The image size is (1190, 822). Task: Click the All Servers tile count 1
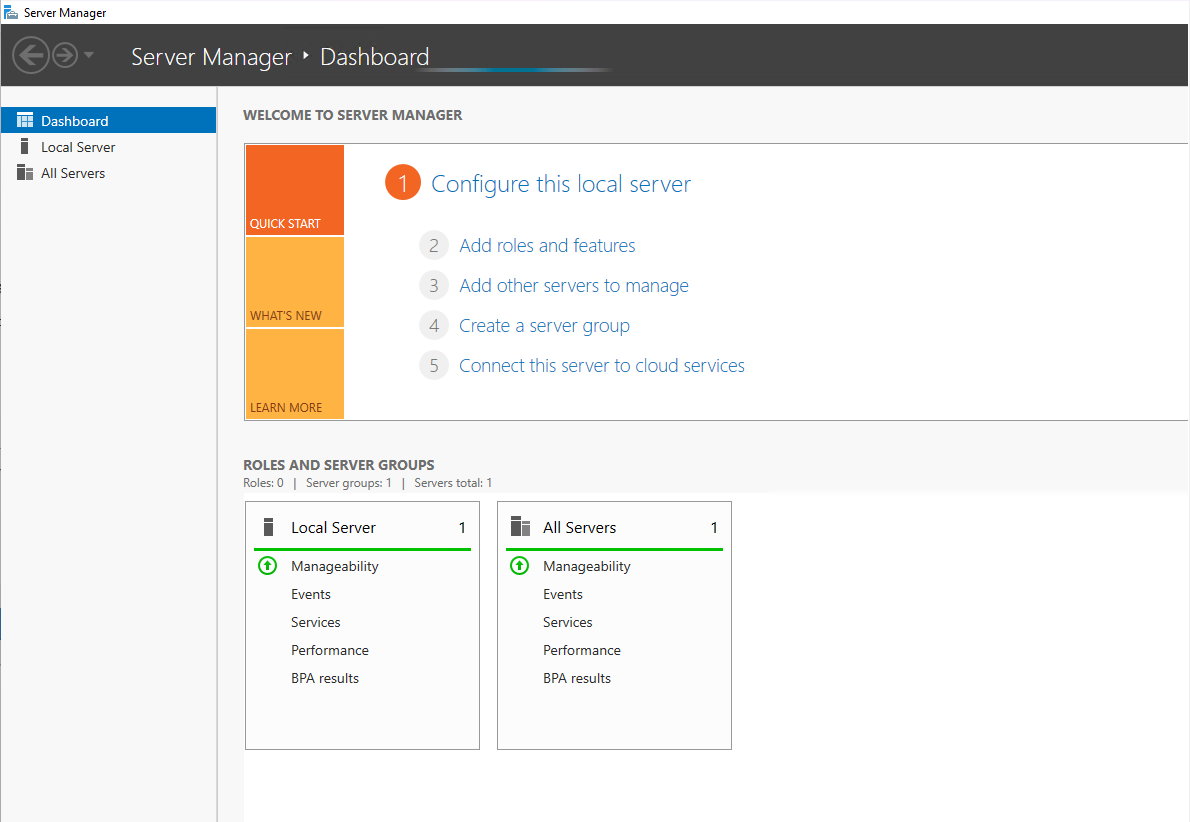point(714,528)
